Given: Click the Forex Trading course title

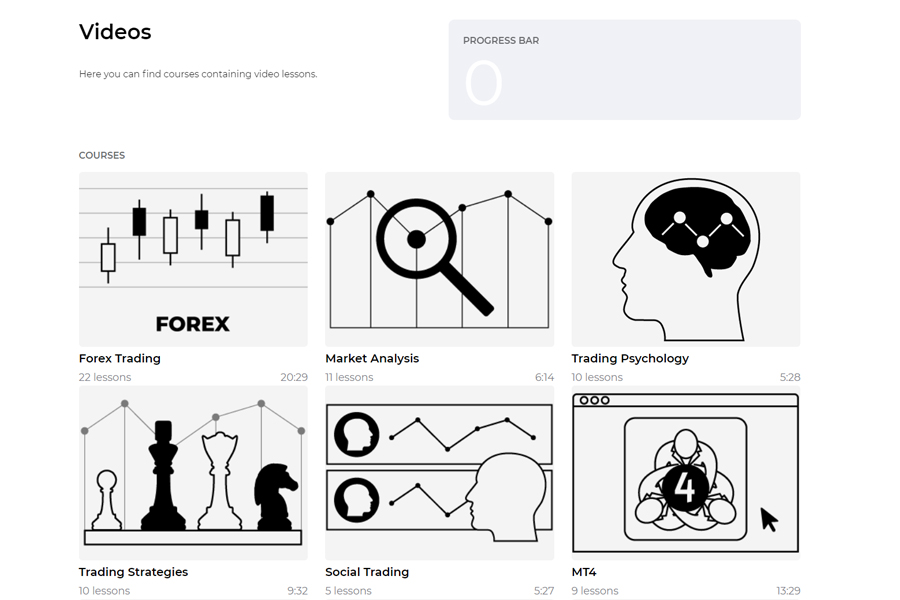Looking at the screenshot, I should 120,358.
